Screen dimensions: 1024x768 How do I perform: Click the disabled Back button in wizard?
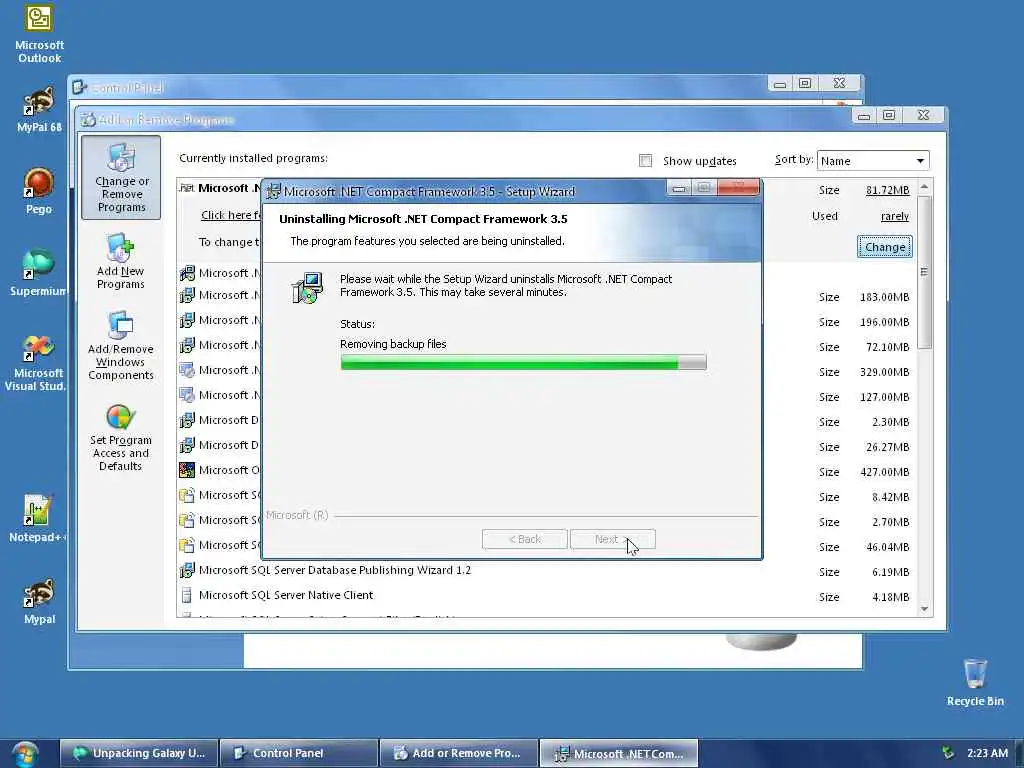(524, 539)
